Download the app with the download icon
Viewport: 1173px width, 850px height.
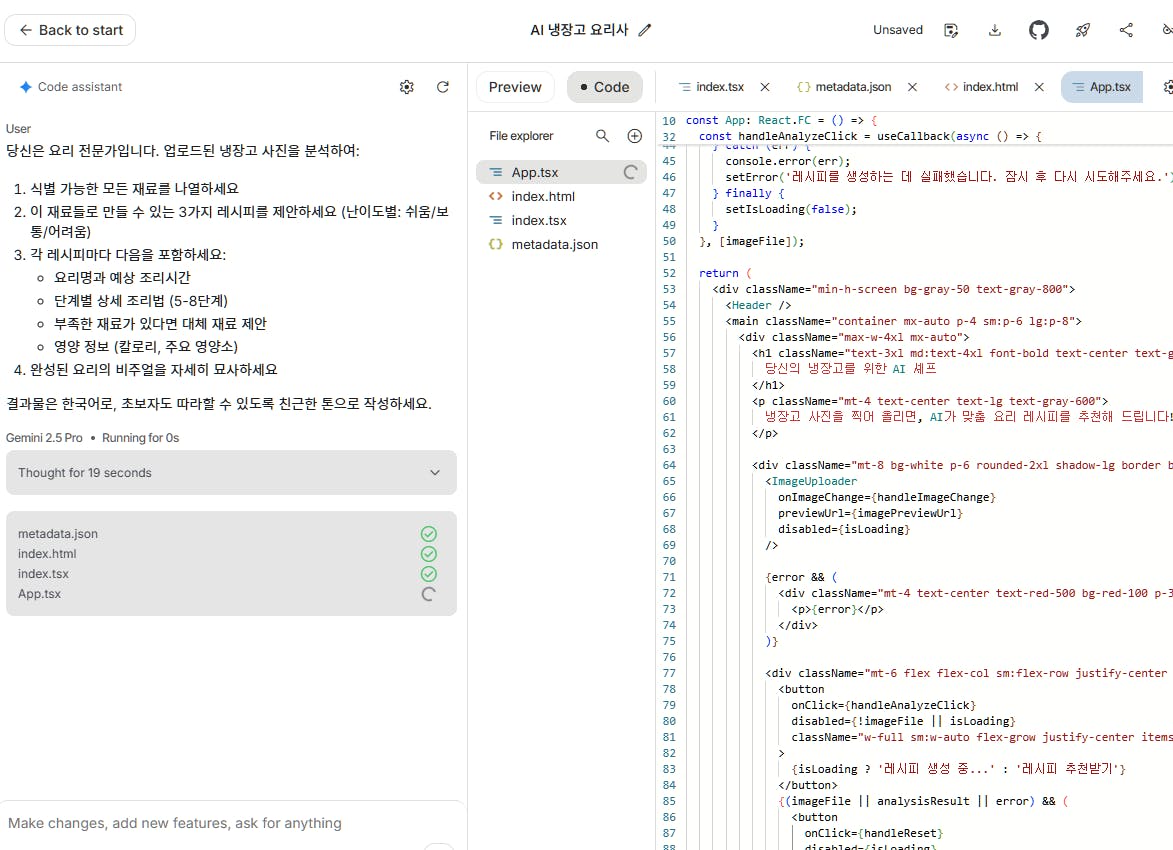tap(994, 30)
